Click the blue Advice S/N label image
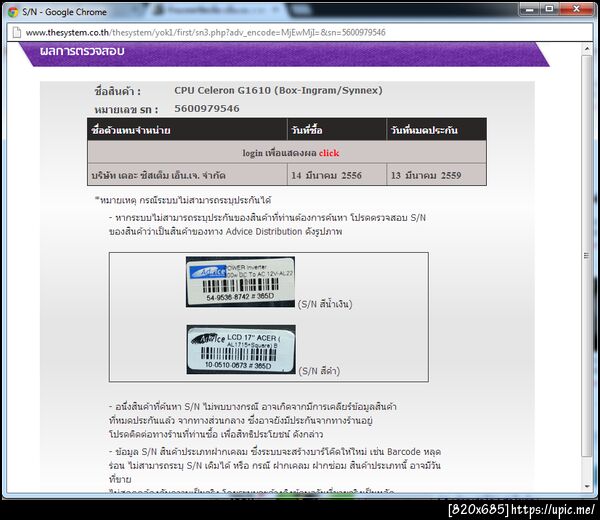This screenshot has height=520, width=600. 240,282
